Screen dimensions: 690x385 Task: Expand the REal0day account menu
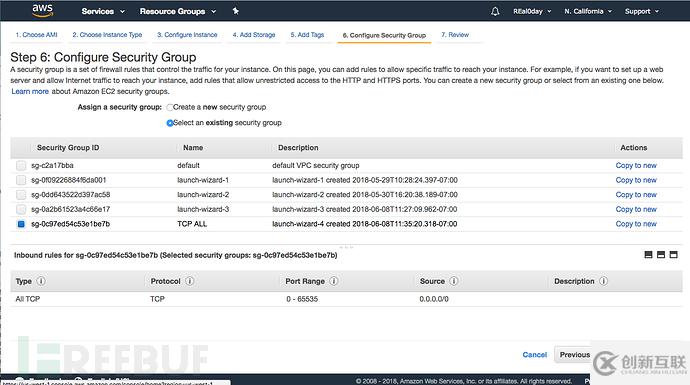[532, 11]
